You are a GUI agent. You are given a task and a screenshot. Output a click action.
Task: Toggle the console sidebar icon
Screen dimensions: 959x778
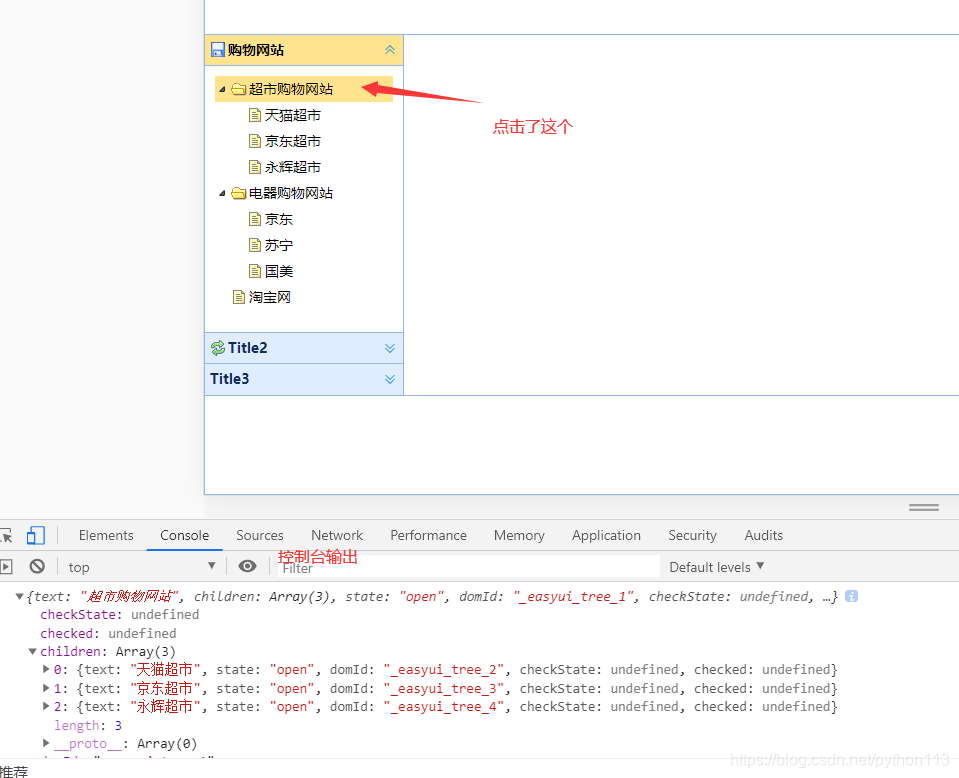[x=6, y=566]
